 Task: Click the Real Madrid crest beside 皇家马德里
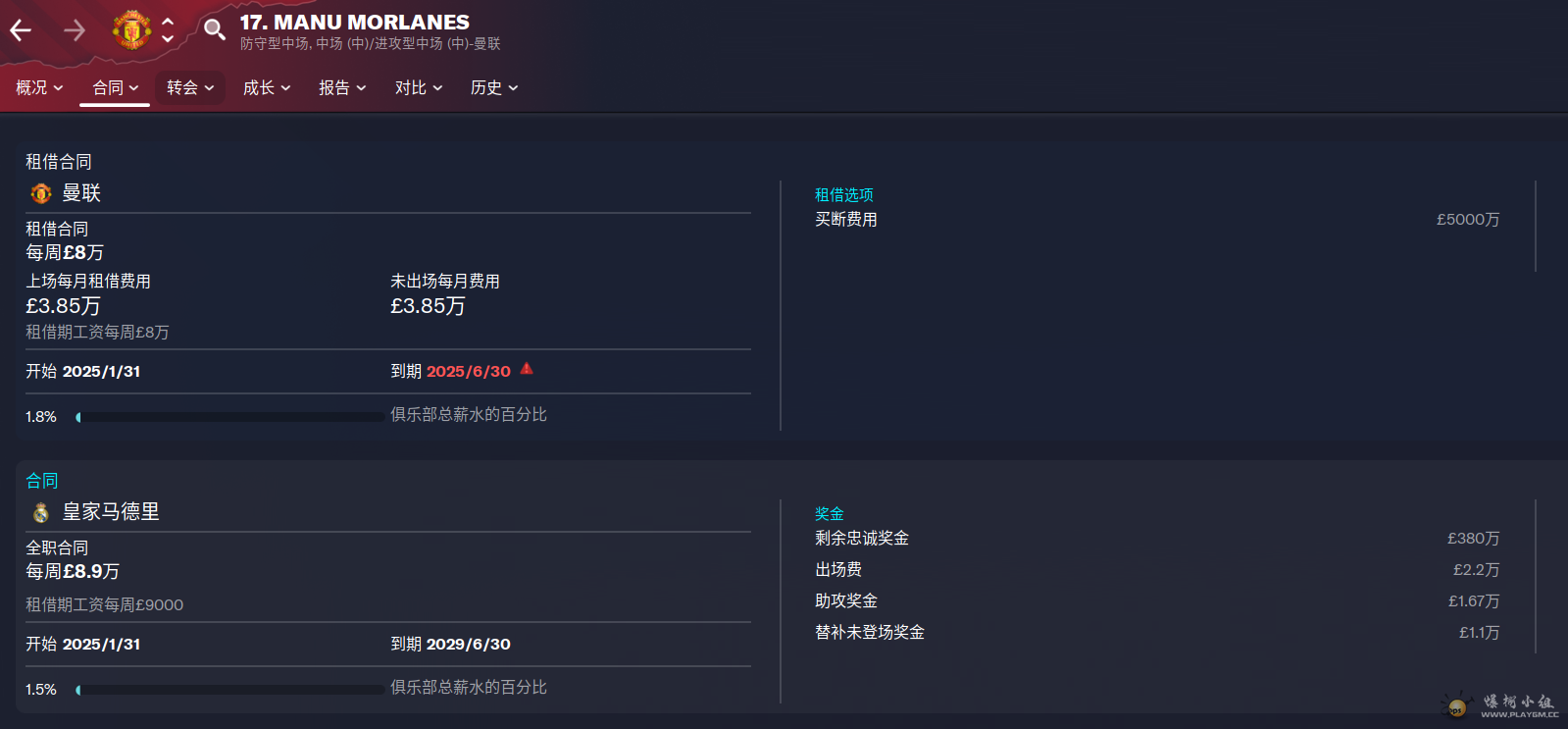[41, 512]
